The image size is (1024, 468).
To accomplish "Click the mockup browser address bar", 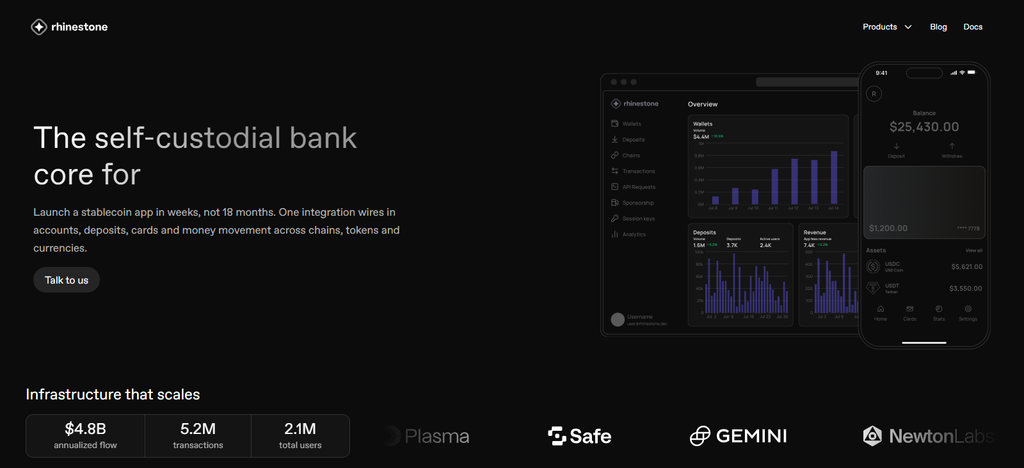I will click(807, 82).
